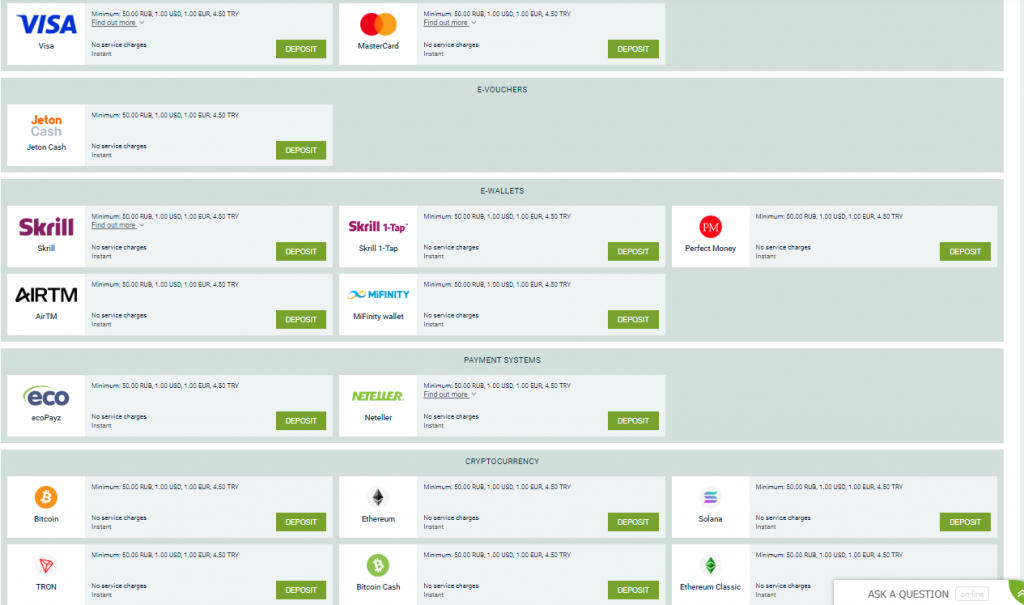Open the Ask a Question chat

click(x=908, y=594)
